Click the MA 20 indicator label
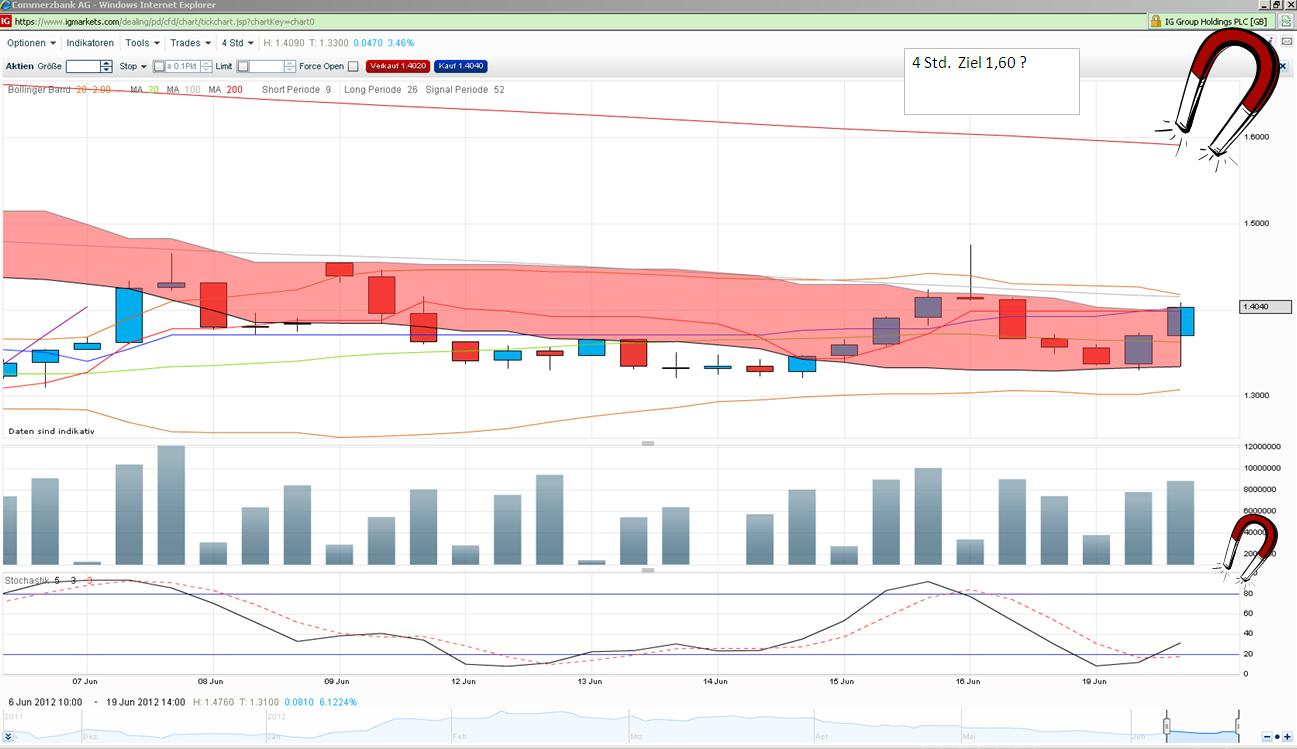Viewport: 1297px width, 749px height. tap(145, 90)
